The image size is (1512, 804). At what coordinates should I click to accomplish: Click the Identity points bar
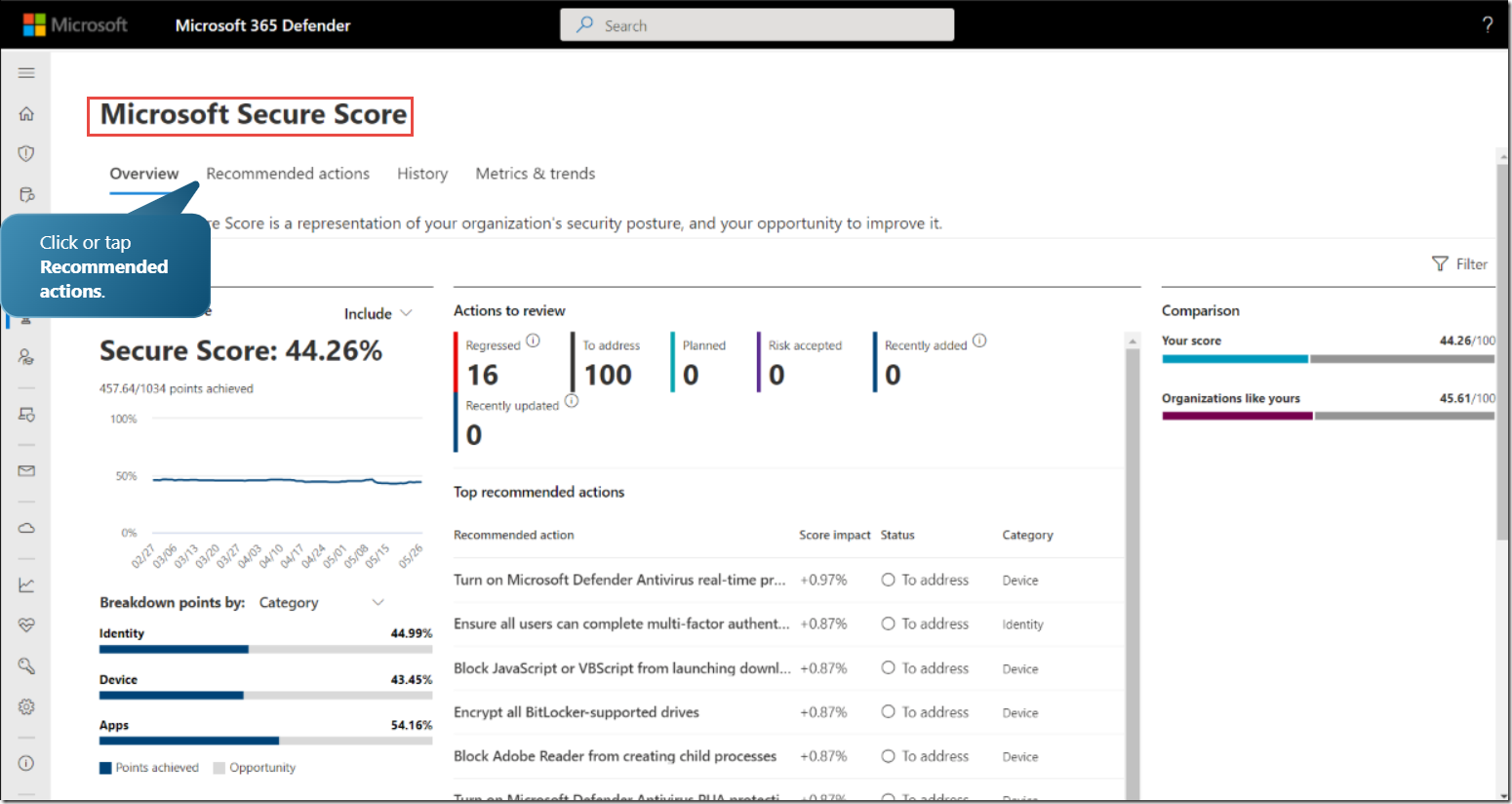265,649
